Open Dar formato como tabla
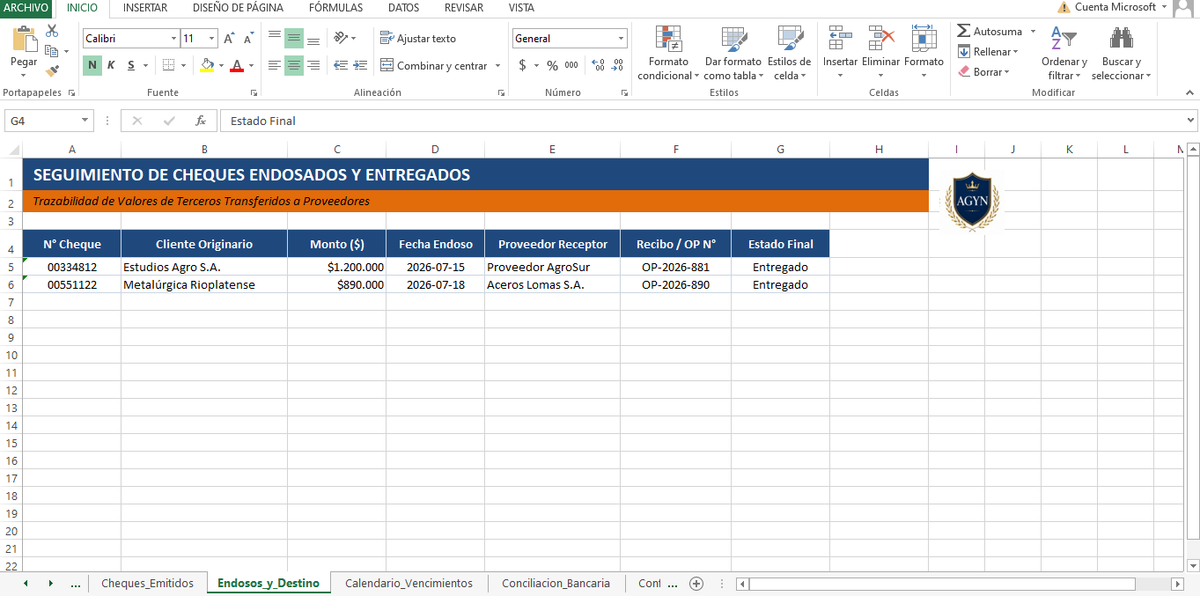The width and height of the screenshot is (1200, 596). click(x=733, y=53)
